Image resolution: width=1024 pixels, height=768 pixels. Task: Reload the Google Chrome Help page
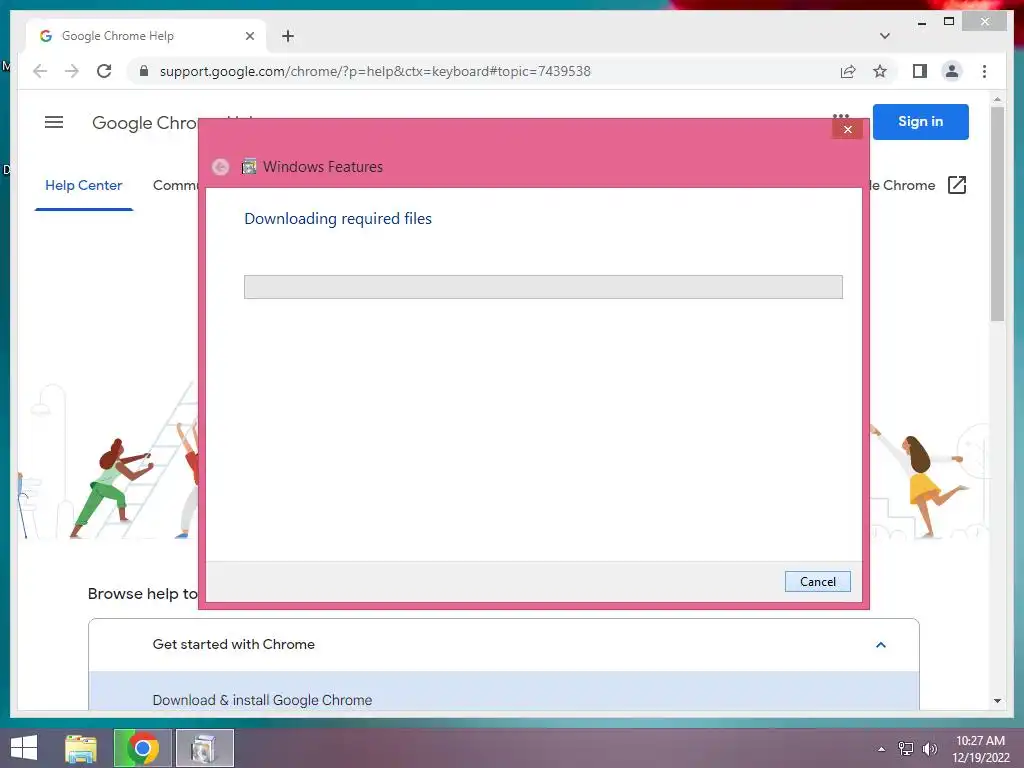[x=104, y=71]
